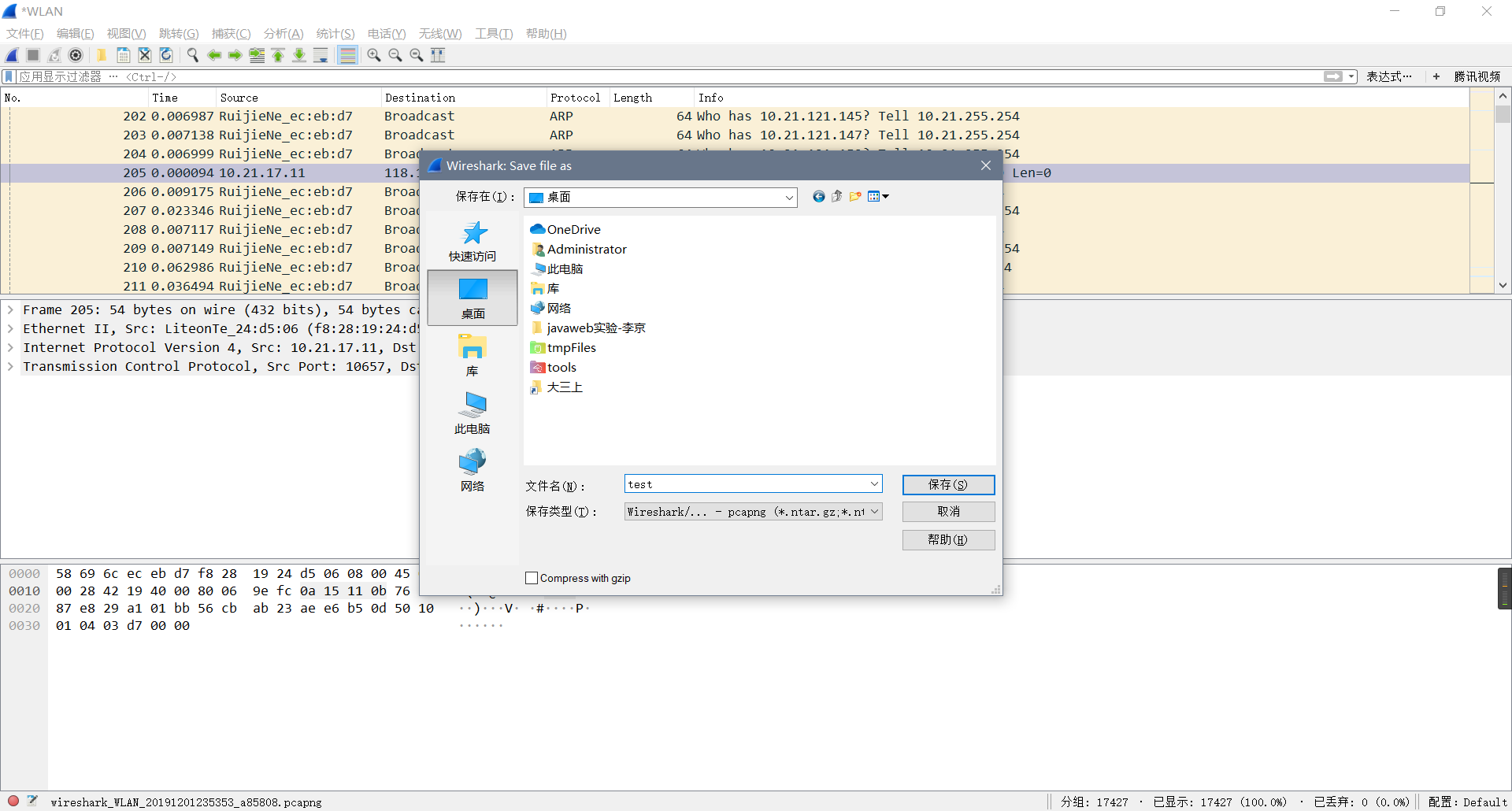Go back in the save dialog

click(819, 197)
